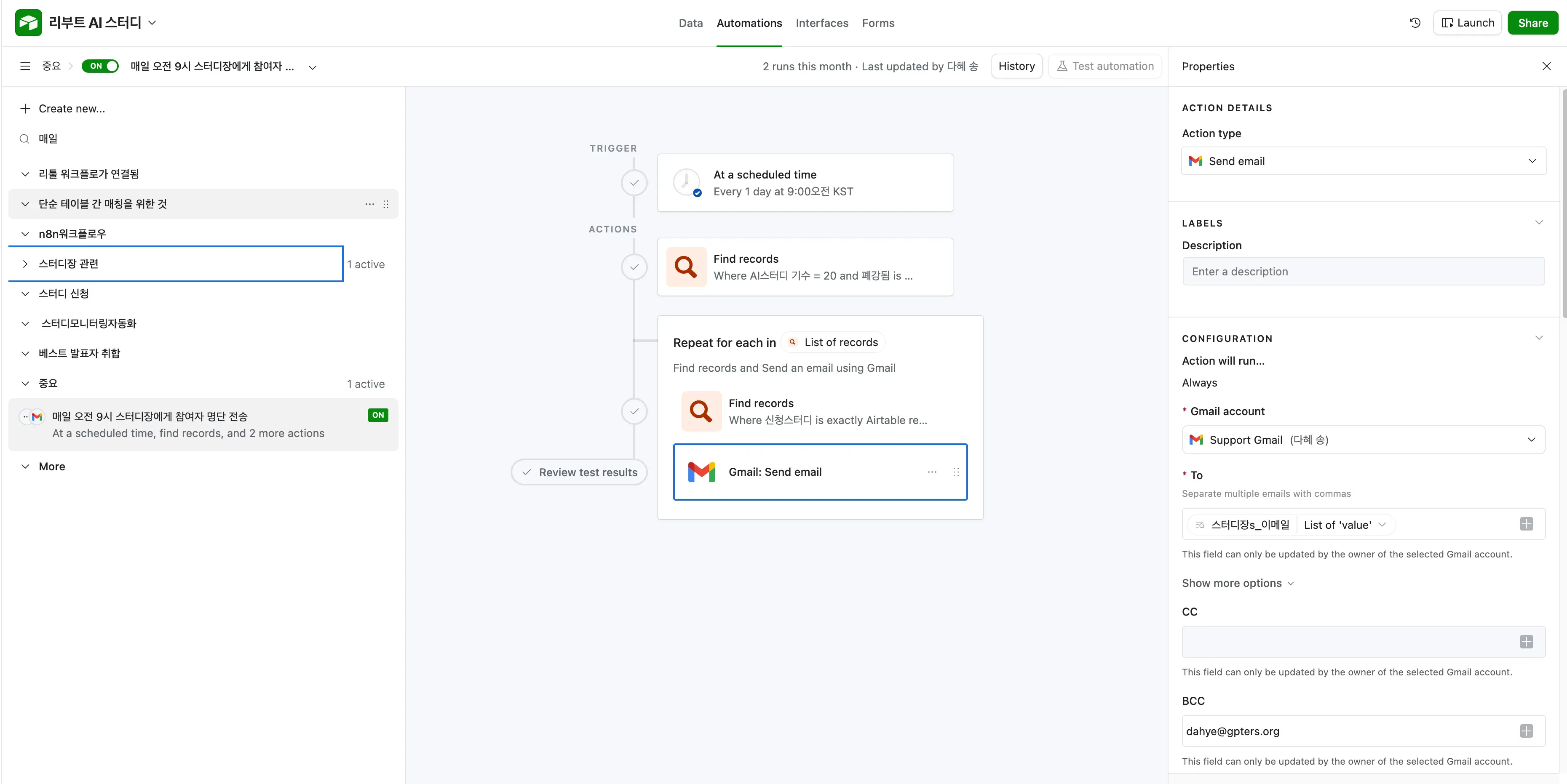Click the drag handle on the Gmail Send email action
Image resolution: width=1567 pixels, height=784 pixels.
tap(956, 472)
